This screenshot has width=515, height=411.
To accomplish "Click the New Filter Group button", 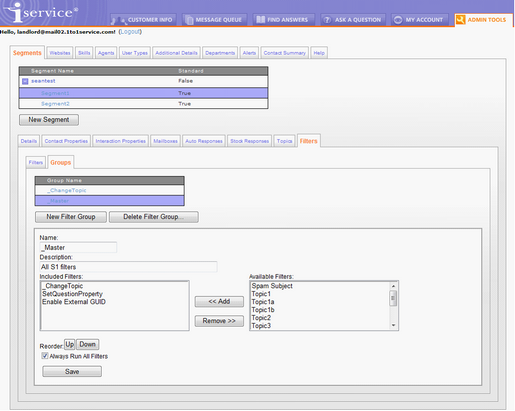I will [x=71, y=217].
